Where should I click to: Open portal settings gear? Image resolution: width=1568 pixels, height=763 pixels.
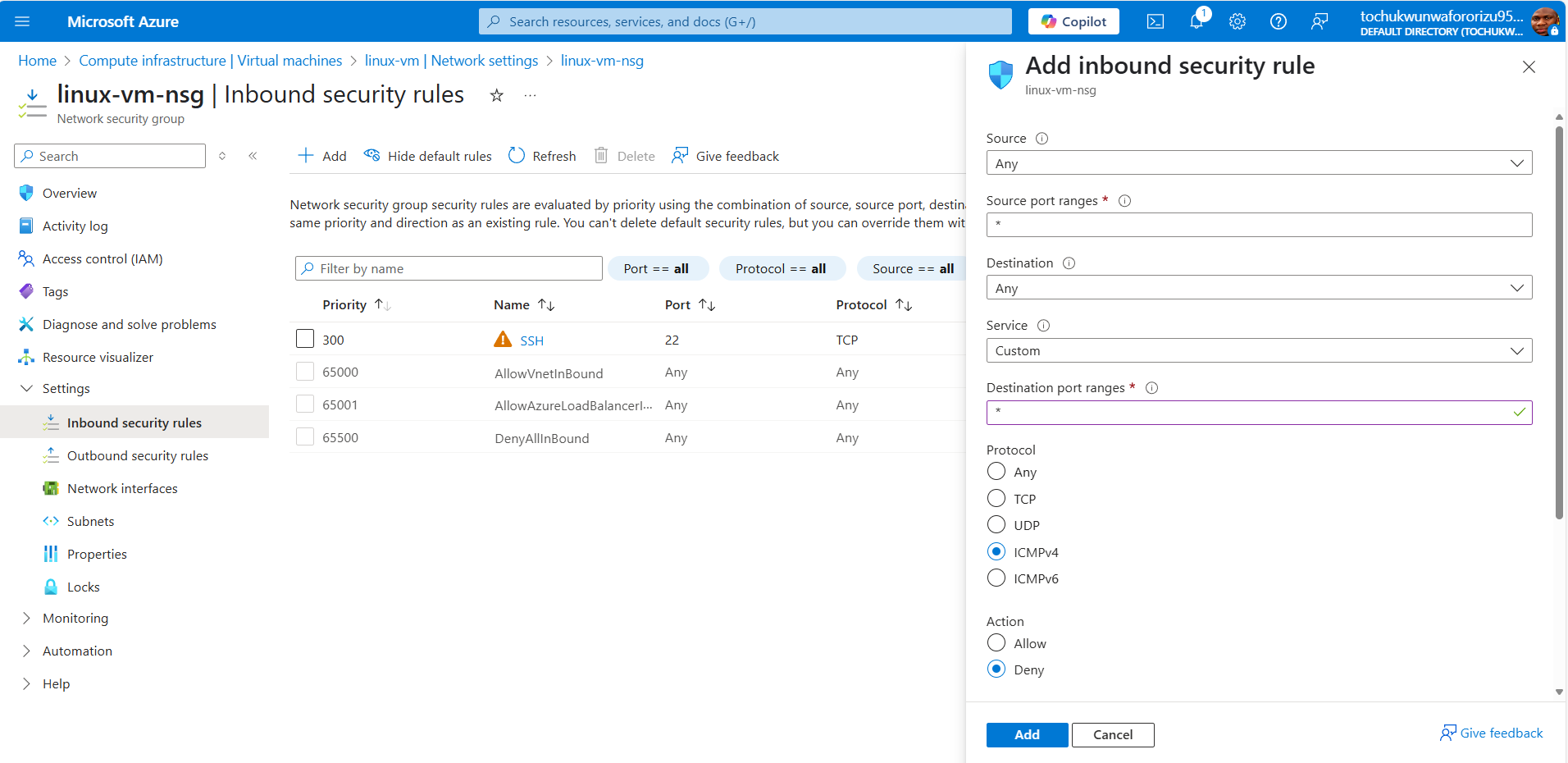(x=1238, y=21)
